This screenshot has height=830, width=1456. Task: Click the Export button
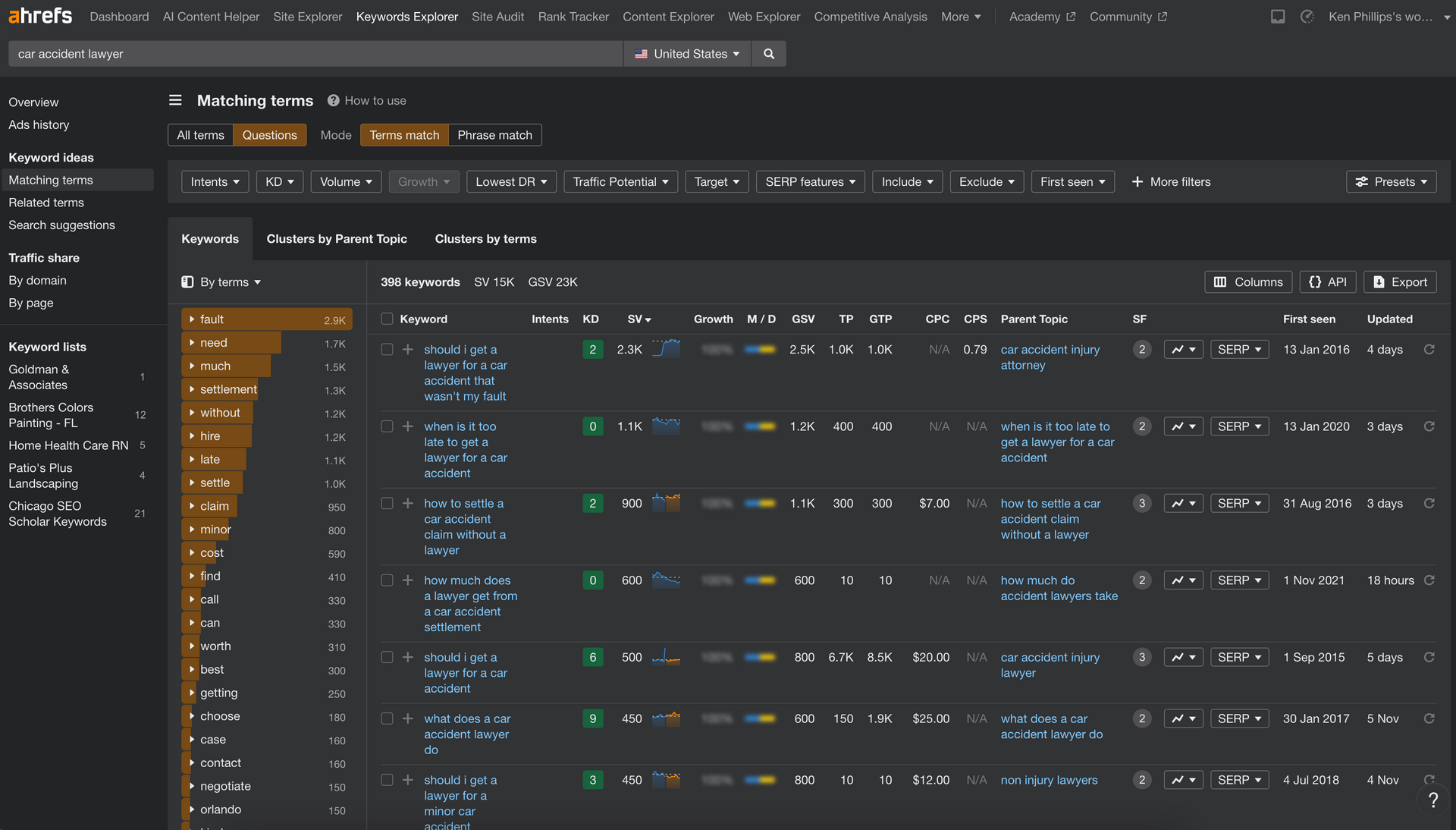(x=1400, y=282)
